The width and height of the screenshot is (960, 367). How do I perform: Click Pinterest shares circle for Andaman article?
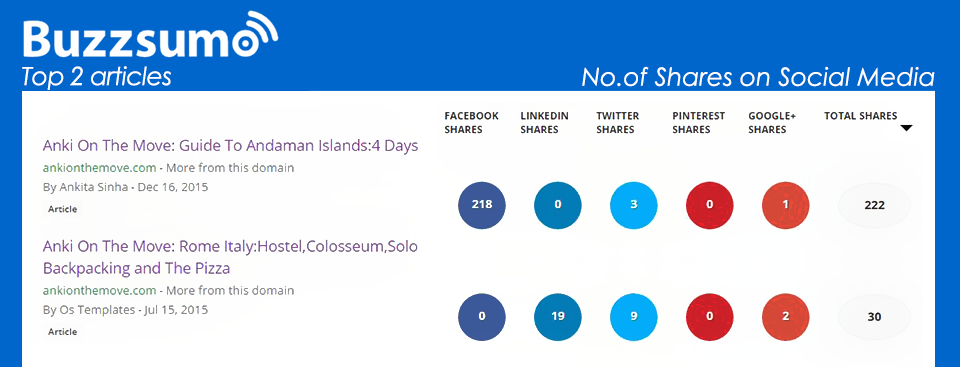tap(710, 205)
